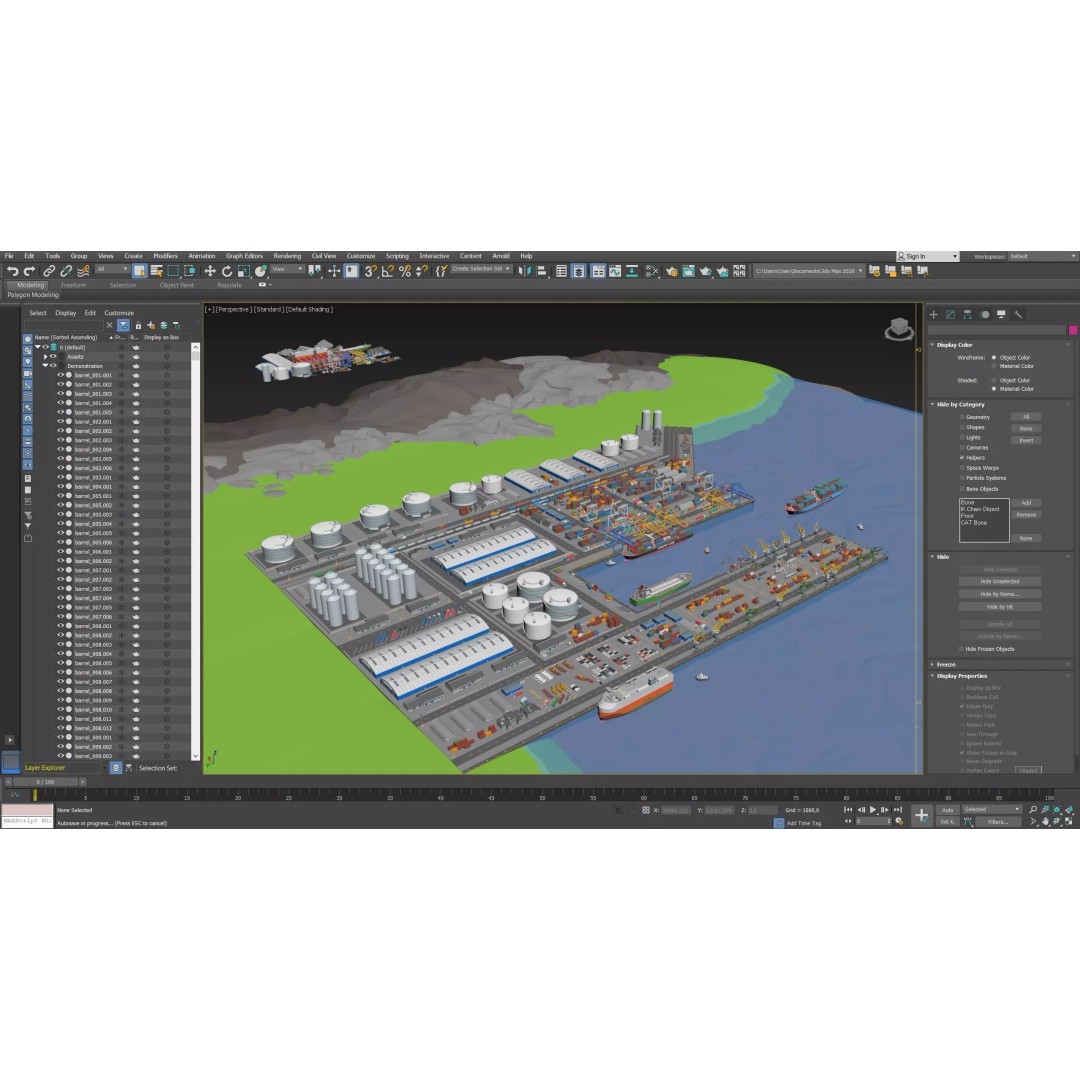Screen dimensions: 1080x1080
Task: Open the Rendering menu
Action: [x=287, y=256]
